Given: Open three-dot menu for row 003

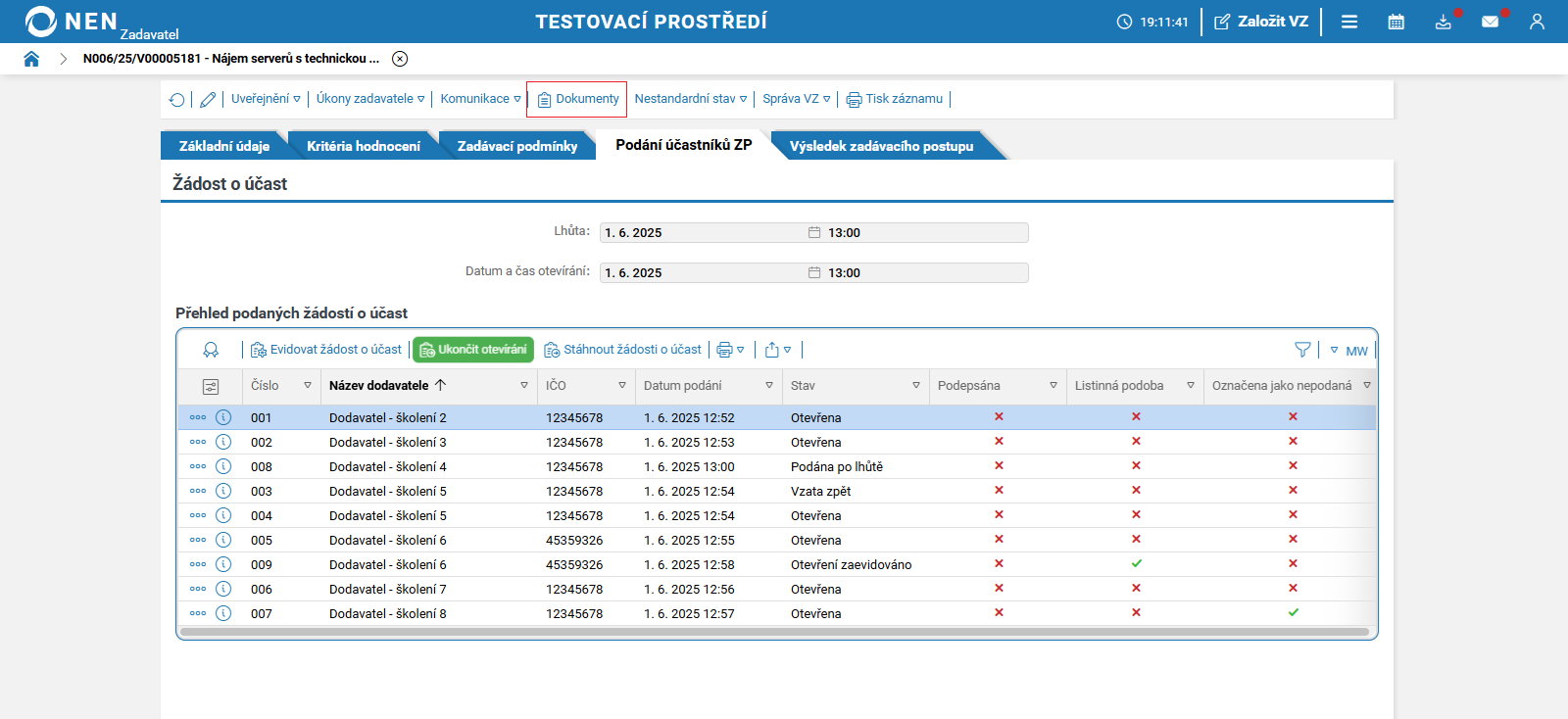Looking at the screenshot, I should (x=198, y=491).
